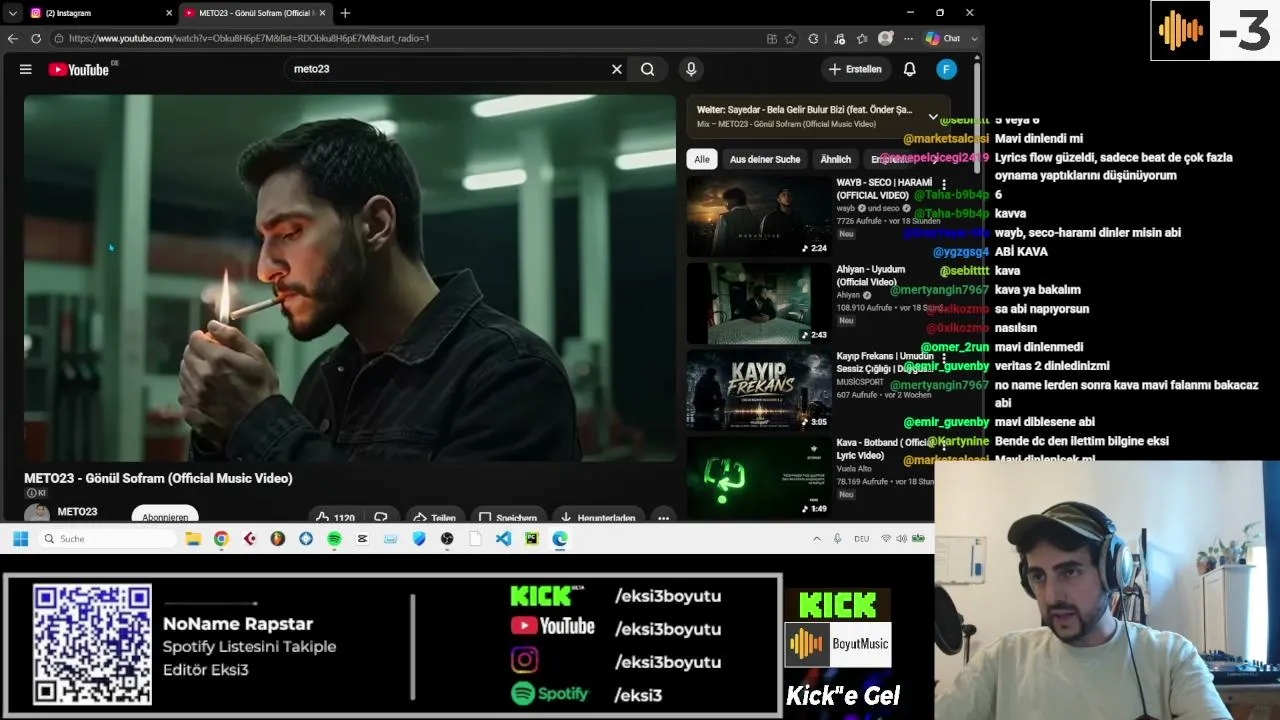Open the Kava - Botband lyric video thumbnail
Screen dimensions: 1280x720
coord(758,477)
